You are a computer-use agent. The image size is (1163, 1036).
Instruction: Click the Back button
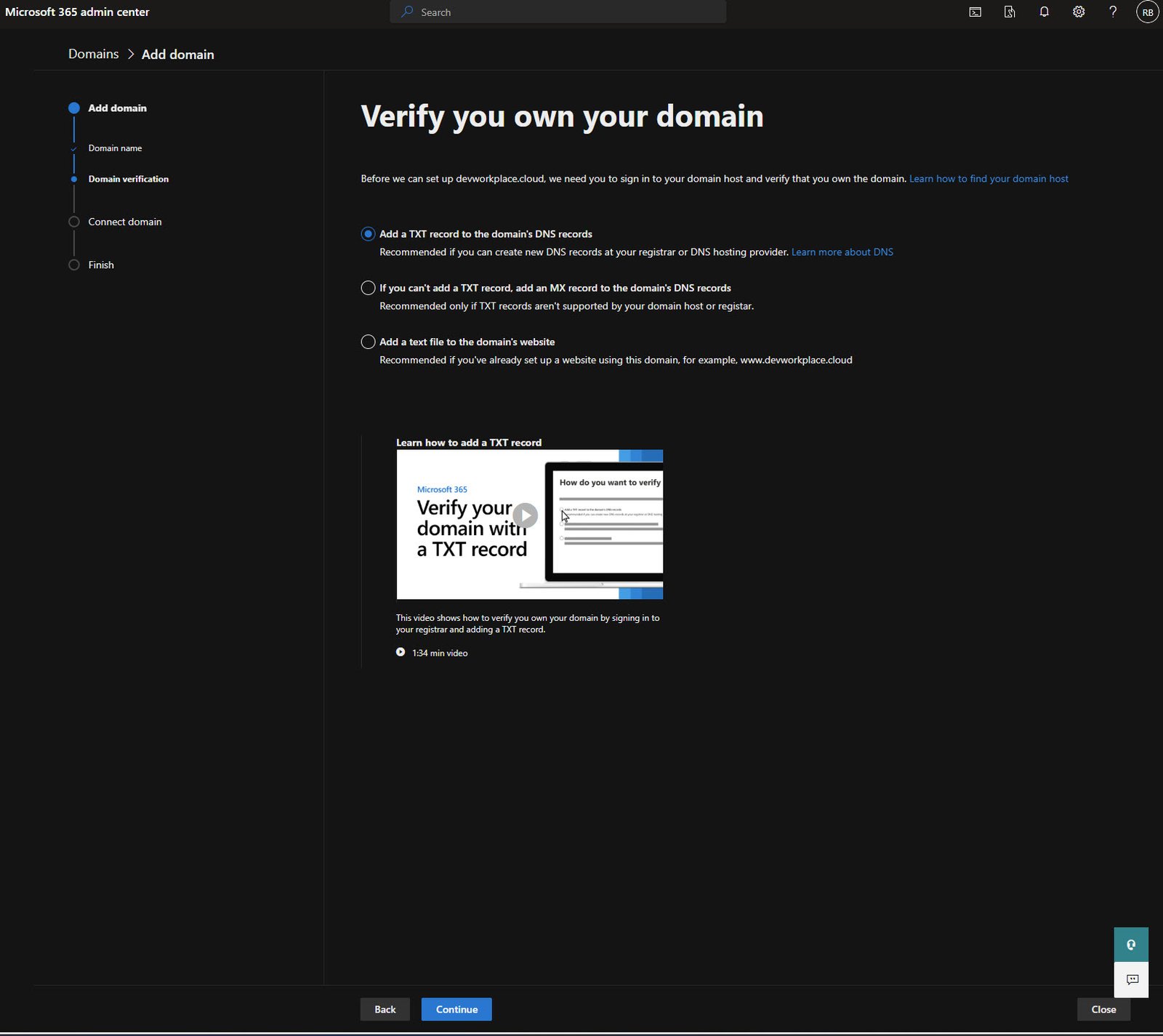click(x=385, y=1009)
